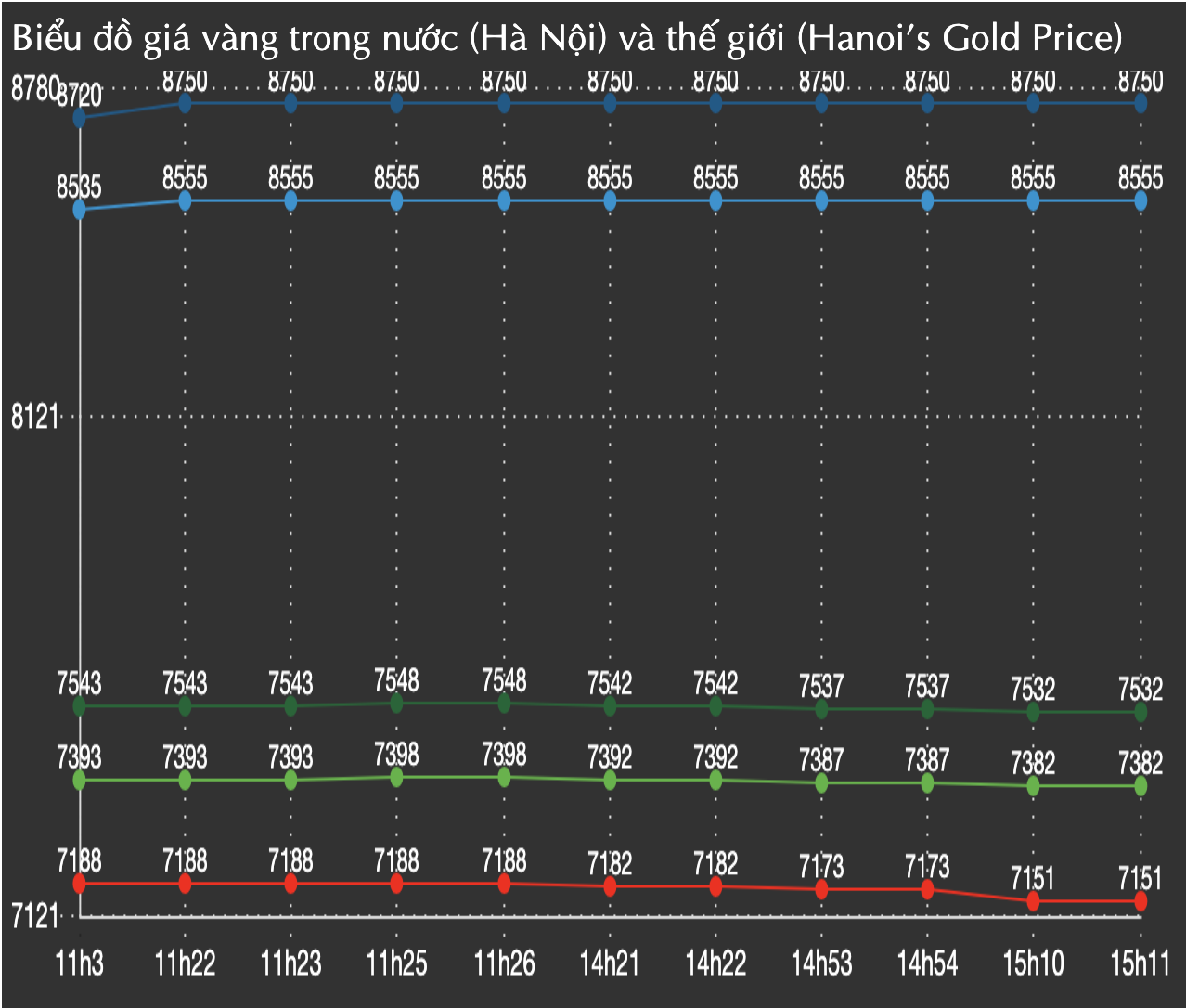Screen dimensions: 1186x1008
Task: Click the light blue 8535 data point
Action: point(80,210)
